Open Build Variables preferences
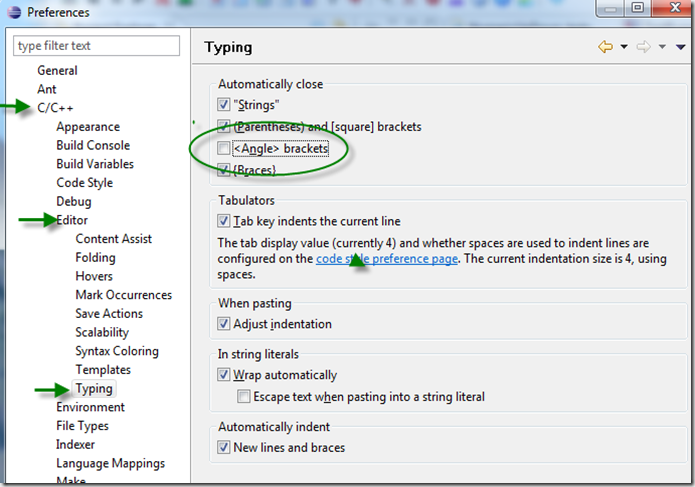Viewport: 695px width, 487px height. pyautogui.click(x=95, y=164)
